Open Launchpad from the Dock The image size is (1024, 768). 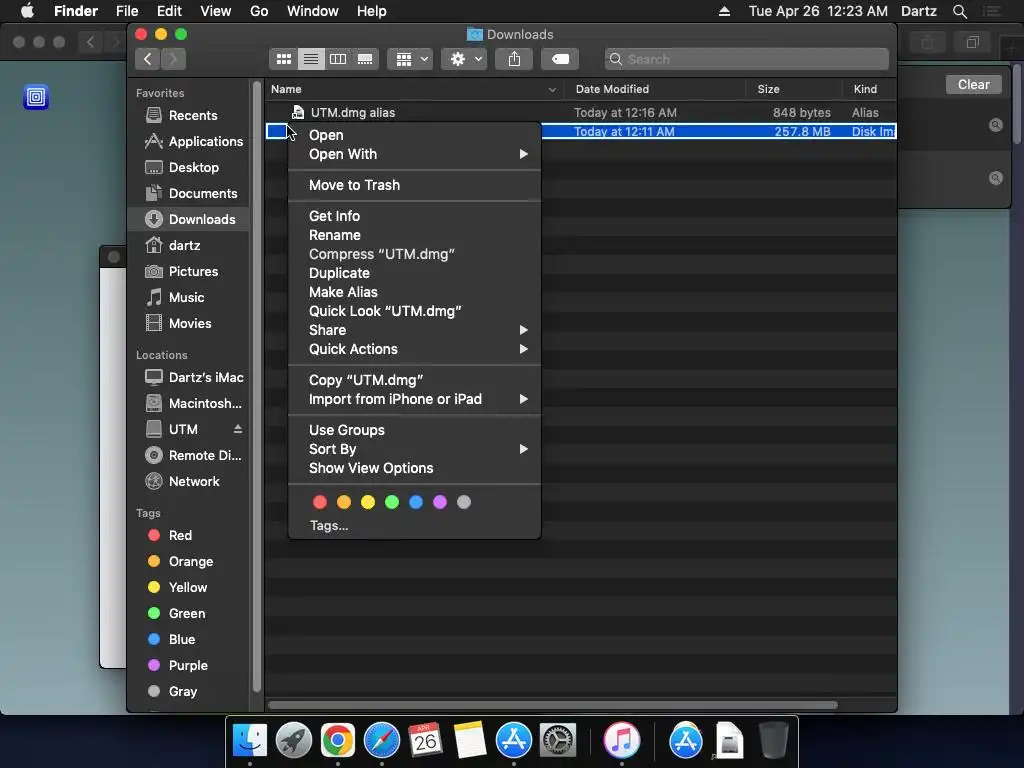(x=293, y=741)
